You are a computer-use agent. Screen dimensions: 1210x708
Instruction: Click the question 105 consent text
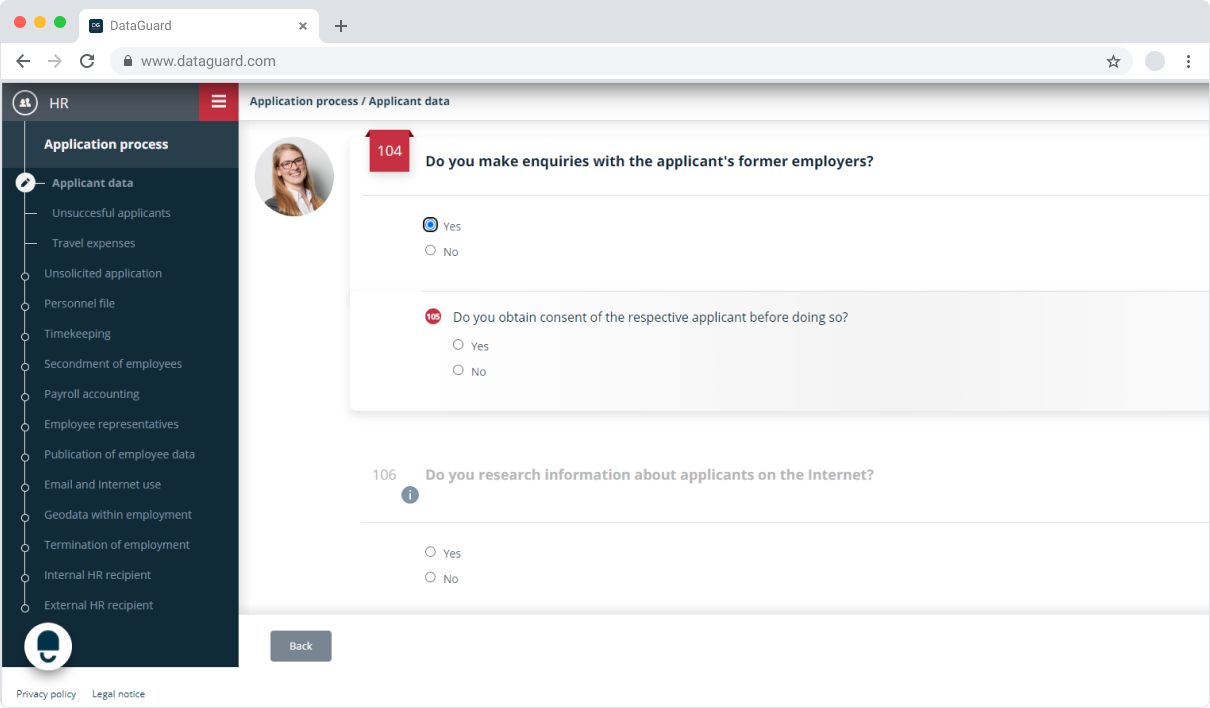(x=650, y=317)
